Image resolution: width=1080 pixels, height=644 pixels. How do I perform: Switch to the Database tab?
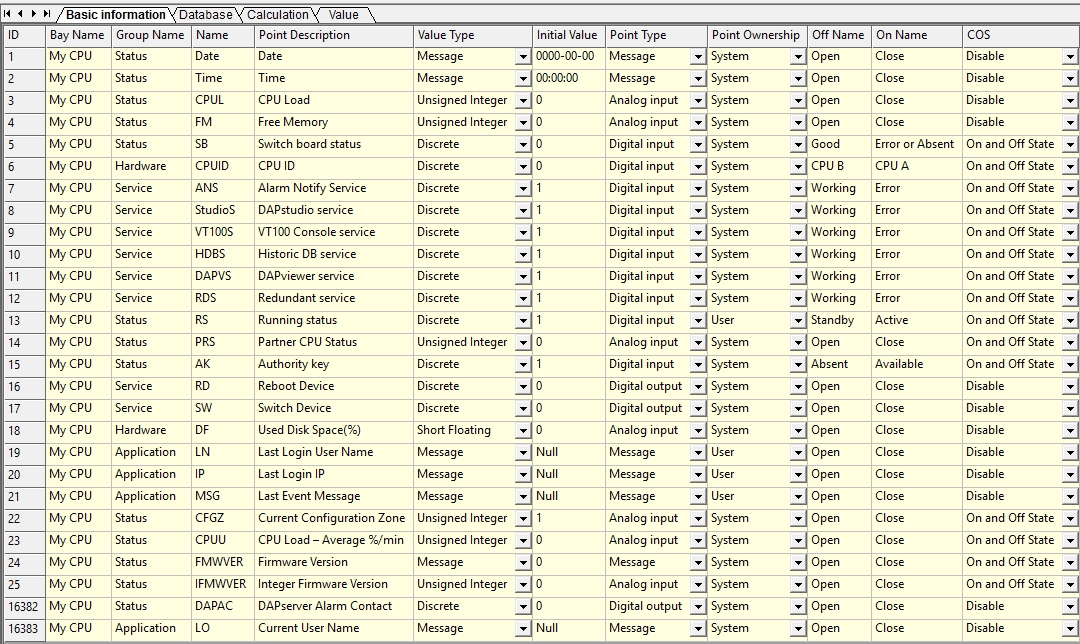click(x=205, y=15)
